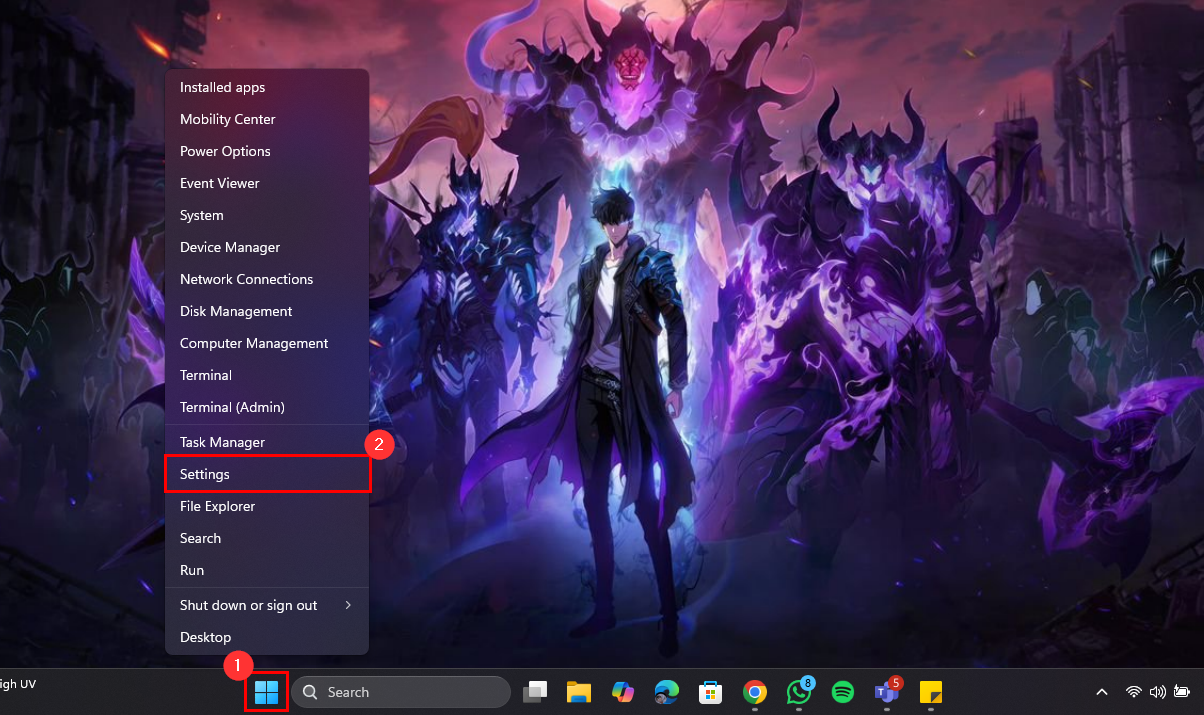Expand the Shut down or sign out submenu
1204x715 pixels.
pyautogui.click(x=266, y=605)
